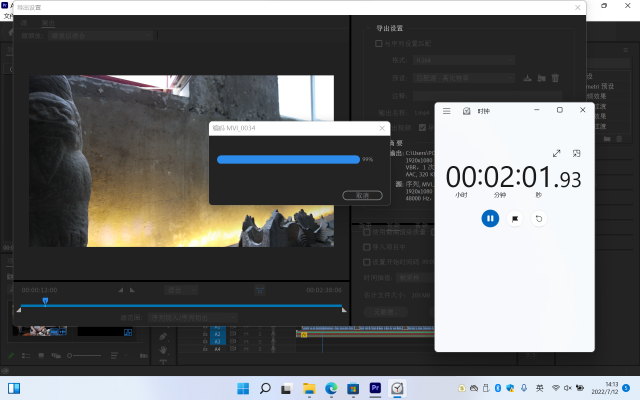Pause the running stopwatch

[x=490, y=218]
